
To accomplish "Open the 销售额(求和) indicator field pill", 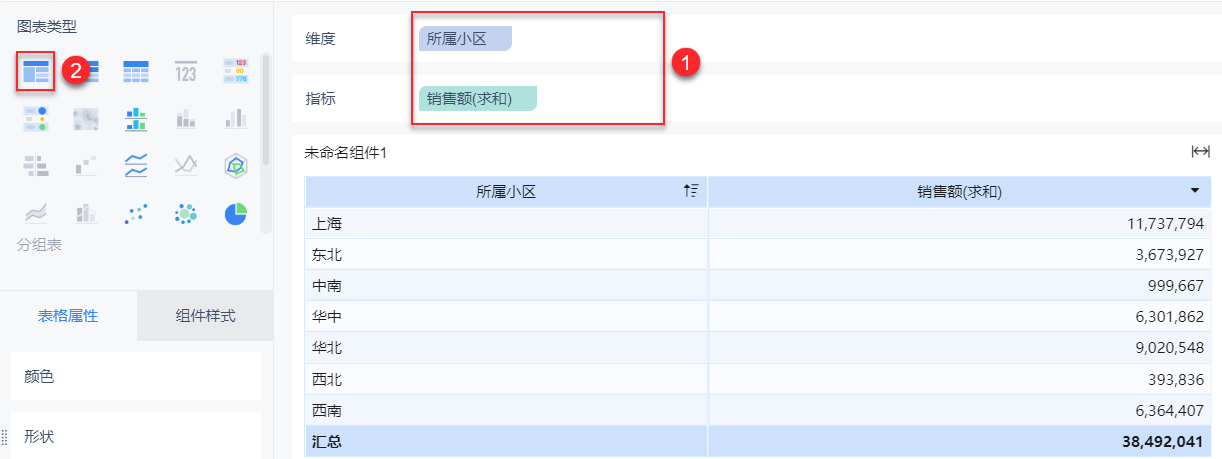I will [478, 98].
